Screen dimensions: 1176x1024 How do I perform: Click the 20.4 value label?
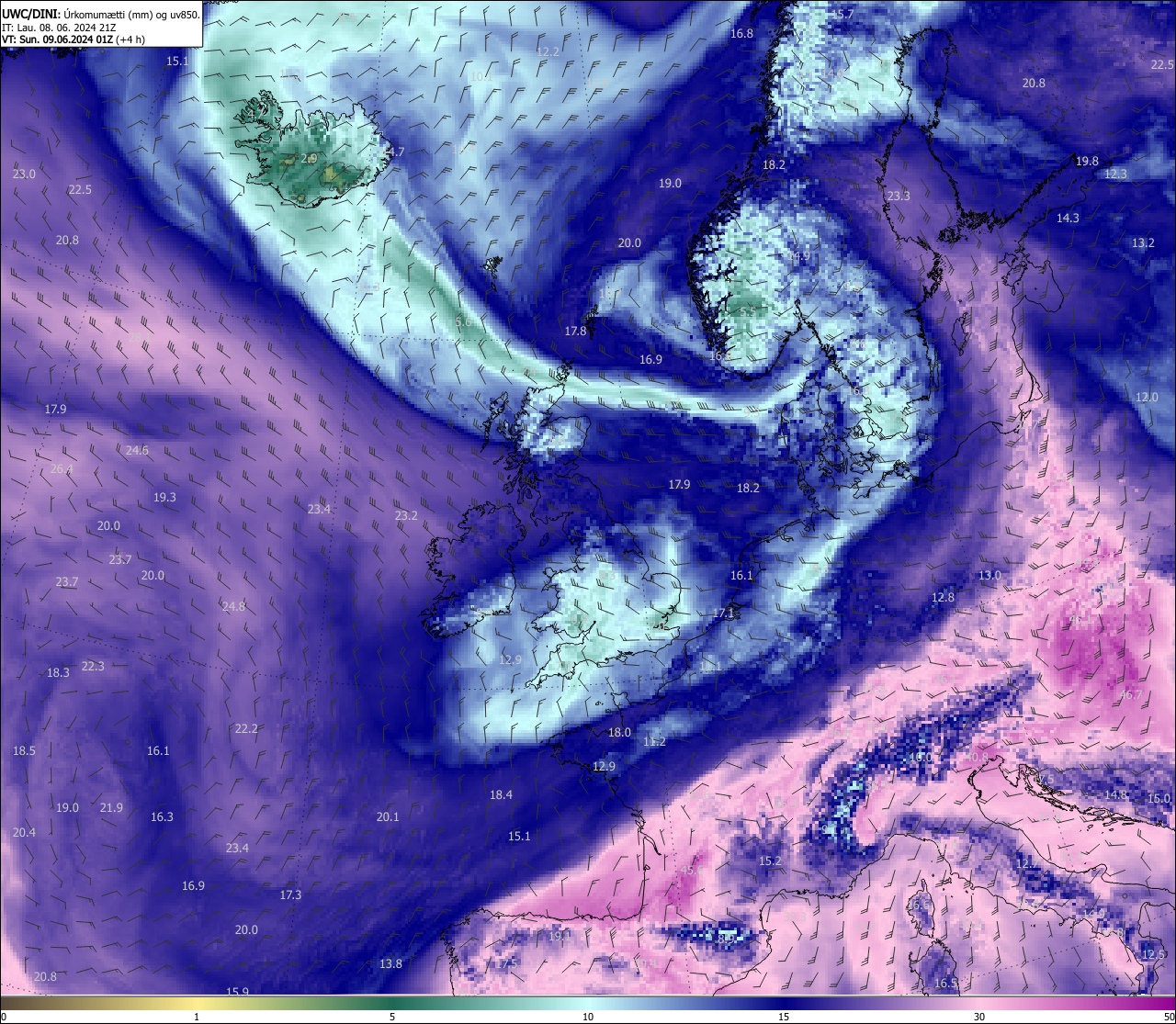pyautogui.click(x=24, y=832)
